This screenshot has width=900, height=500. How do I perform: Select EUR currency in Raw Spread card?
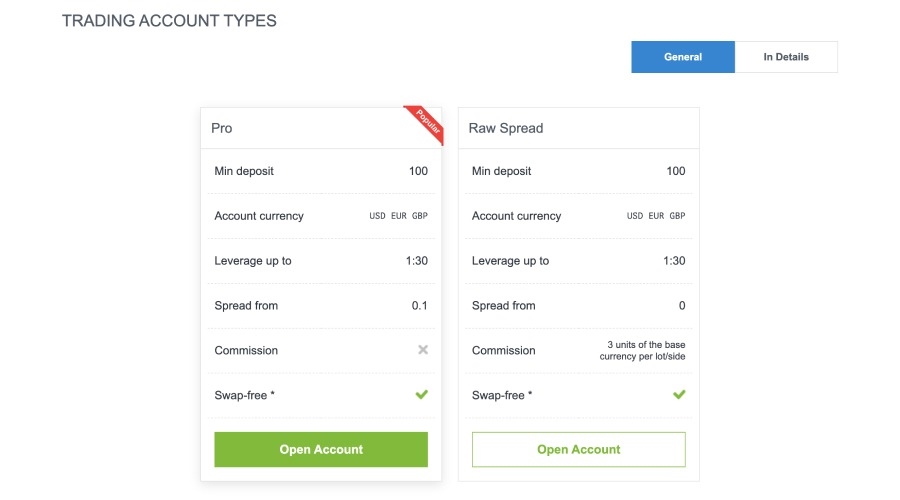point(657,216)
